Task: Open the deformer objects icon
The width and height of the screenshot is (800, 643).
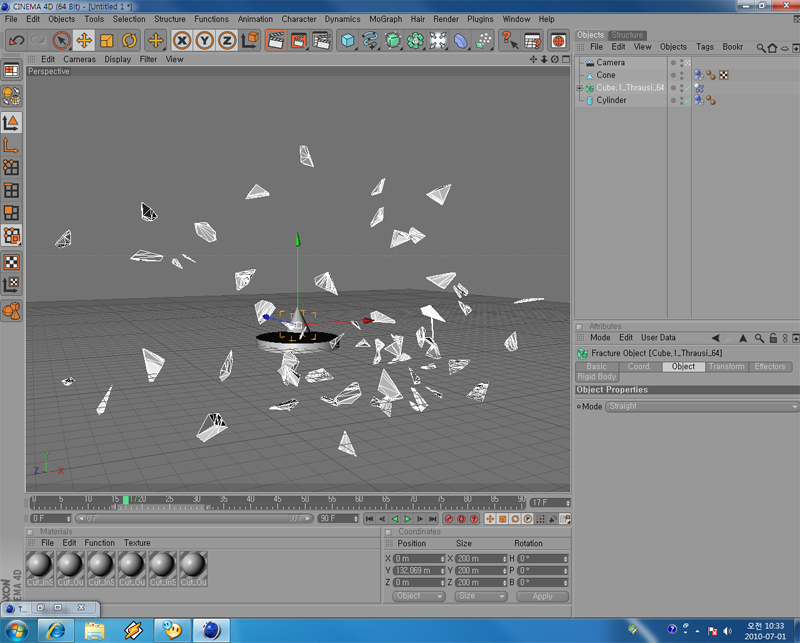Action: (x=461, y=40)
